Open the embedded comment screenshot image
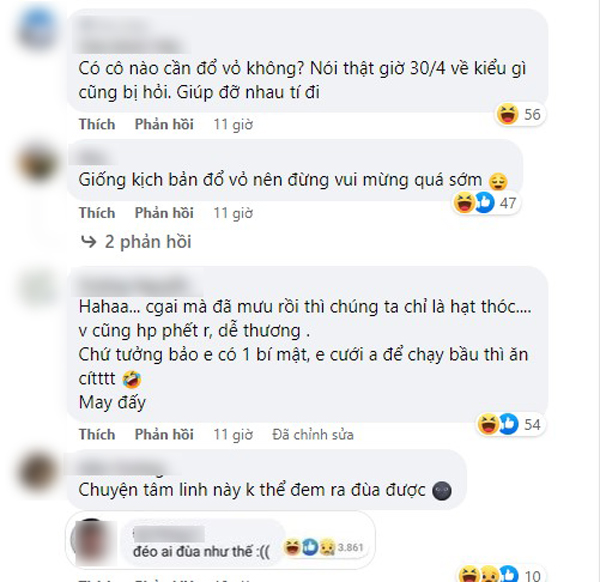The height and width of the screenshot is (582, 600). [220, 540]
